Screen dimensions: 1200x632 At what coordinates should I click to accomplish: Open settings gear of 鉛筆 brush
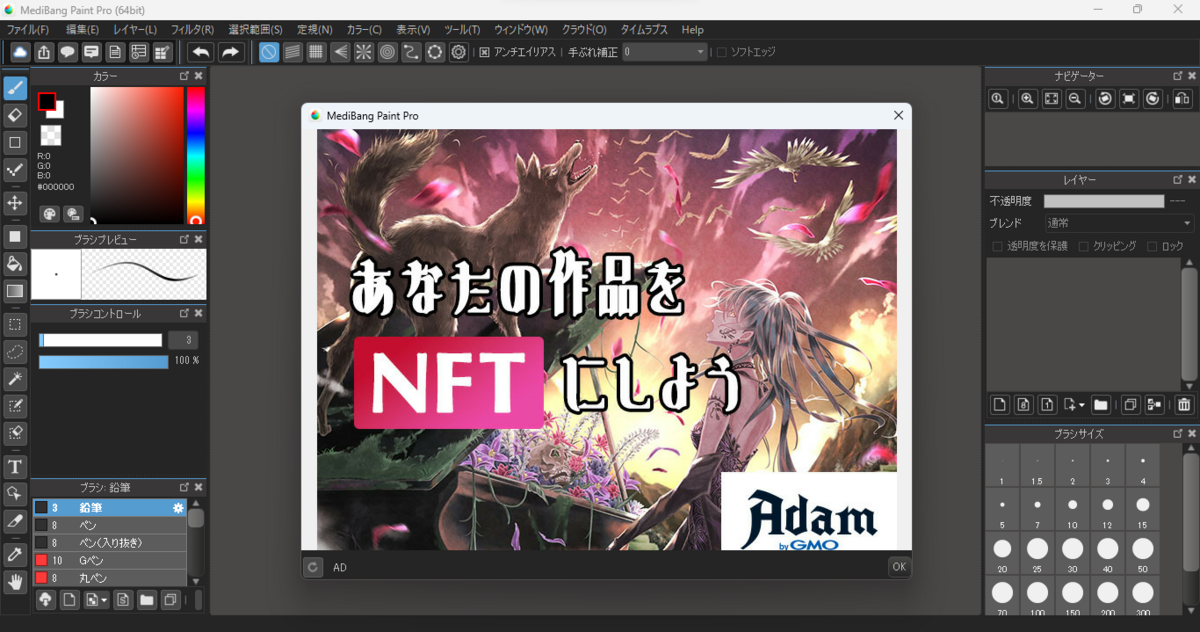[178, 508]
